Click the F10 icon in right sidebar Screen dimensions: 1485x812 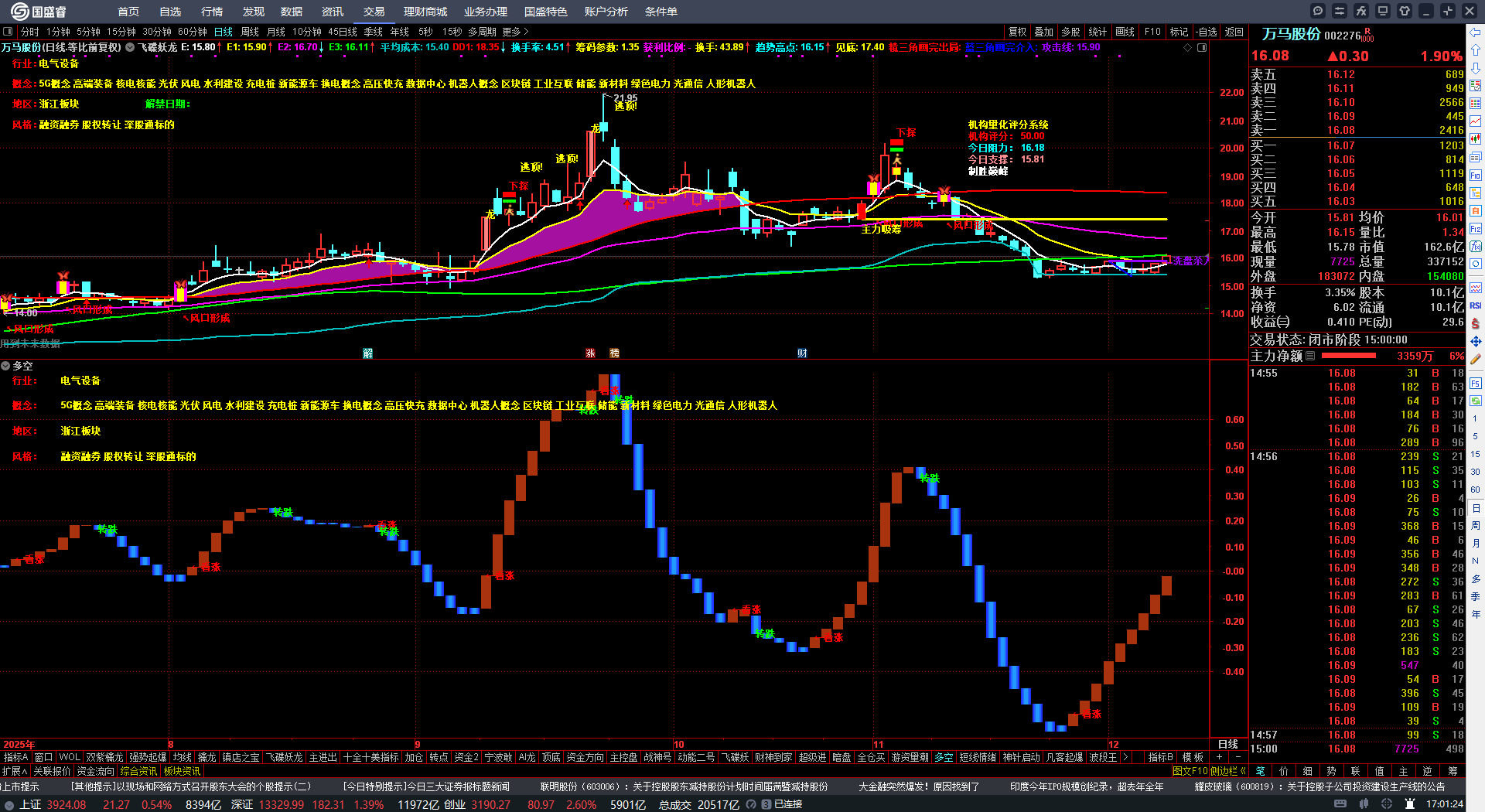pos(1476,175)
